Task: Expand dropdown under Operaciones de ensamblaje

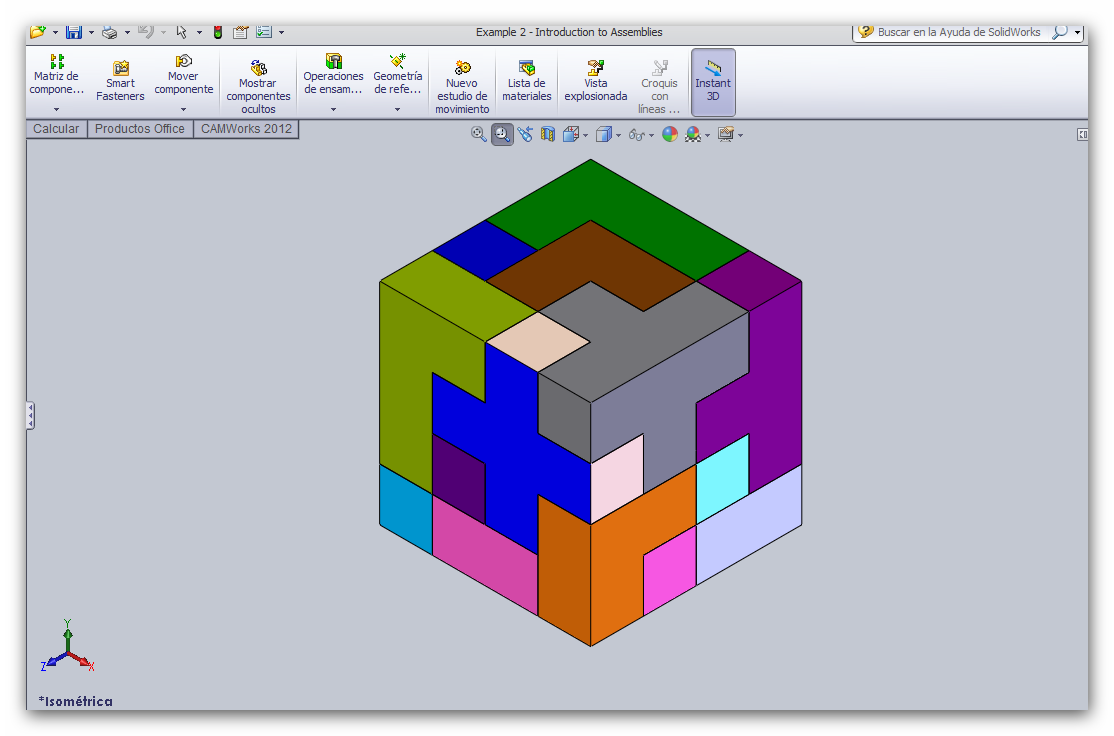Action: pos(333,109)
